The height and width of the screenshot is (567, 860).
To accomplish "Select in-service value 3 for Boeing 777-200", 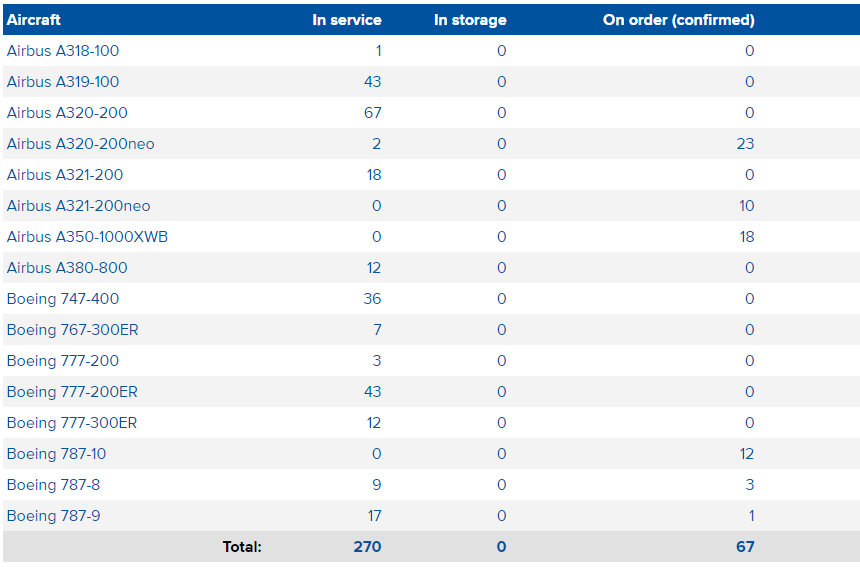I will (377, 361).
